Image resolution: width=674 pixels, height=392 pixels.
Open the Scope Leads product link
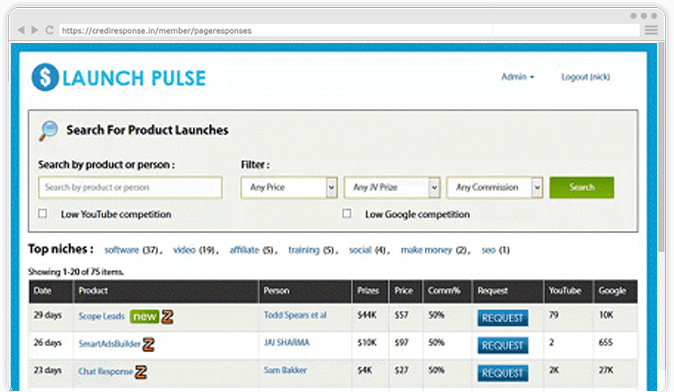tap(101, 316)
